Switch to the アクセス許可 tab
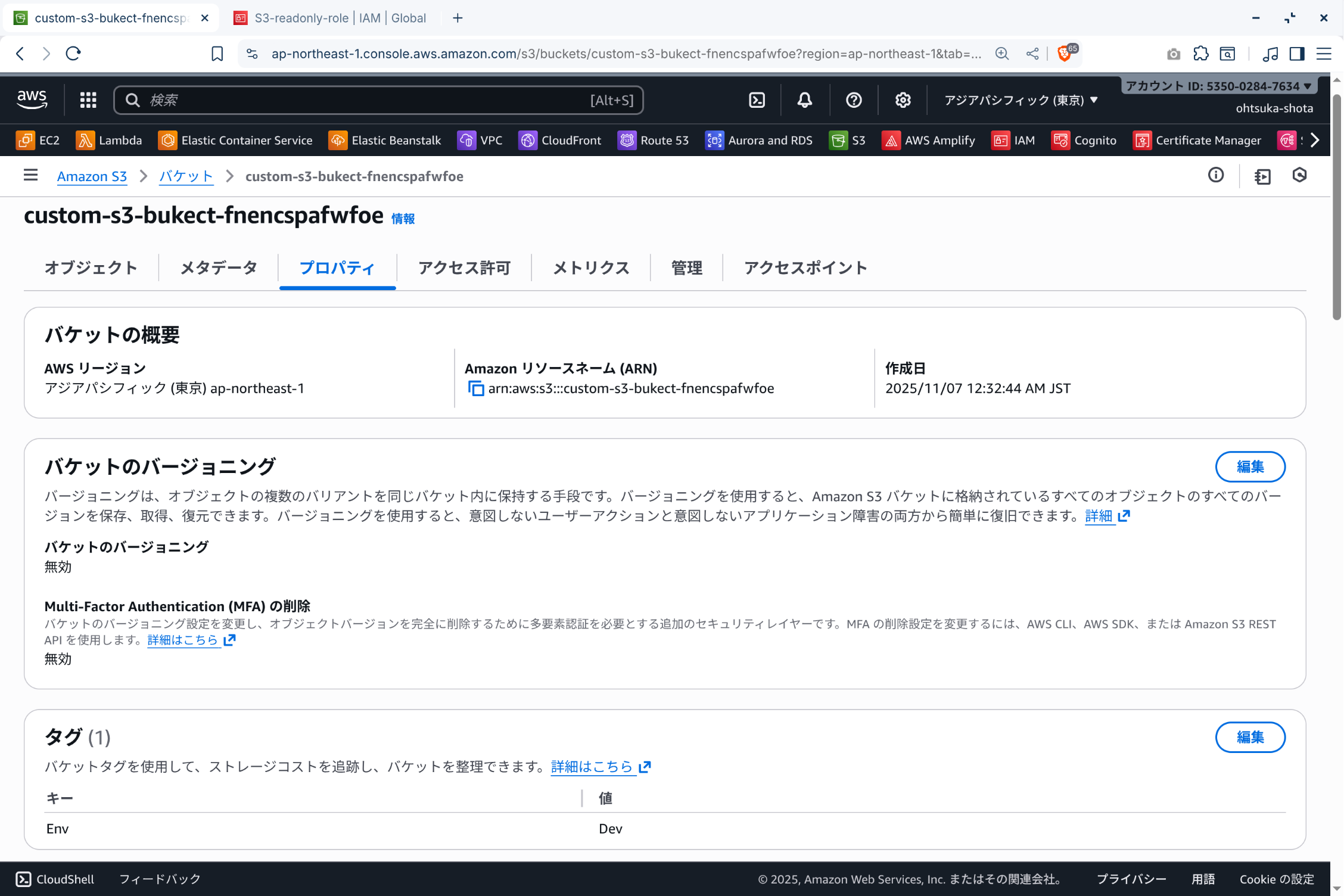 (x=464, y=268)
